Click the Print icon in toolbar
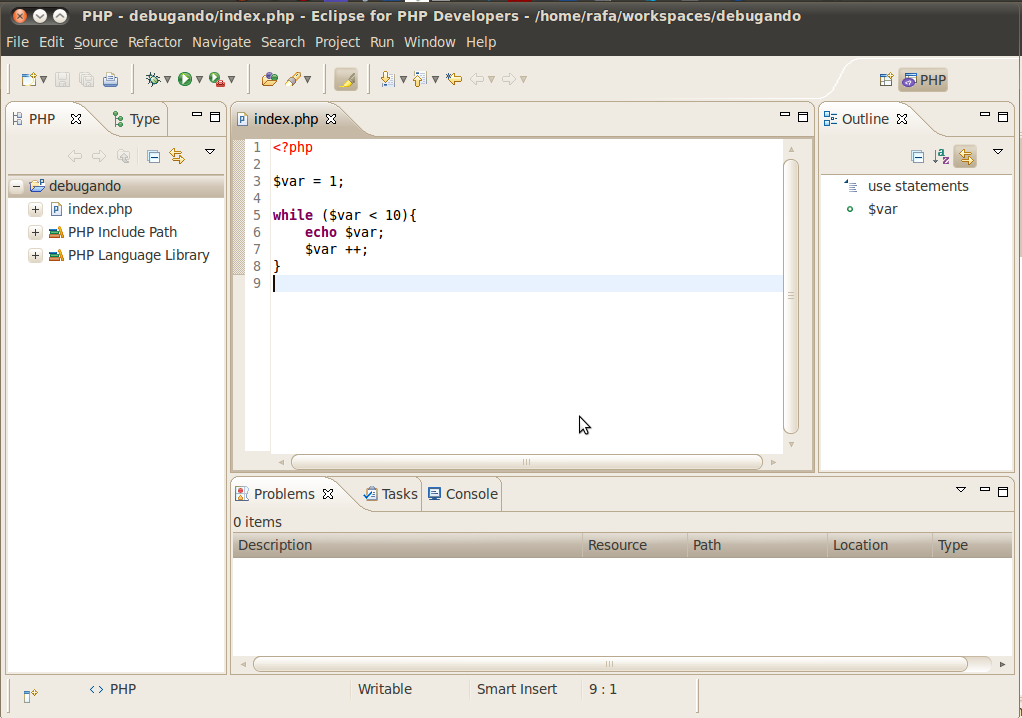Viewport: 1022px width, 718px height. click(x=111, y=79)
